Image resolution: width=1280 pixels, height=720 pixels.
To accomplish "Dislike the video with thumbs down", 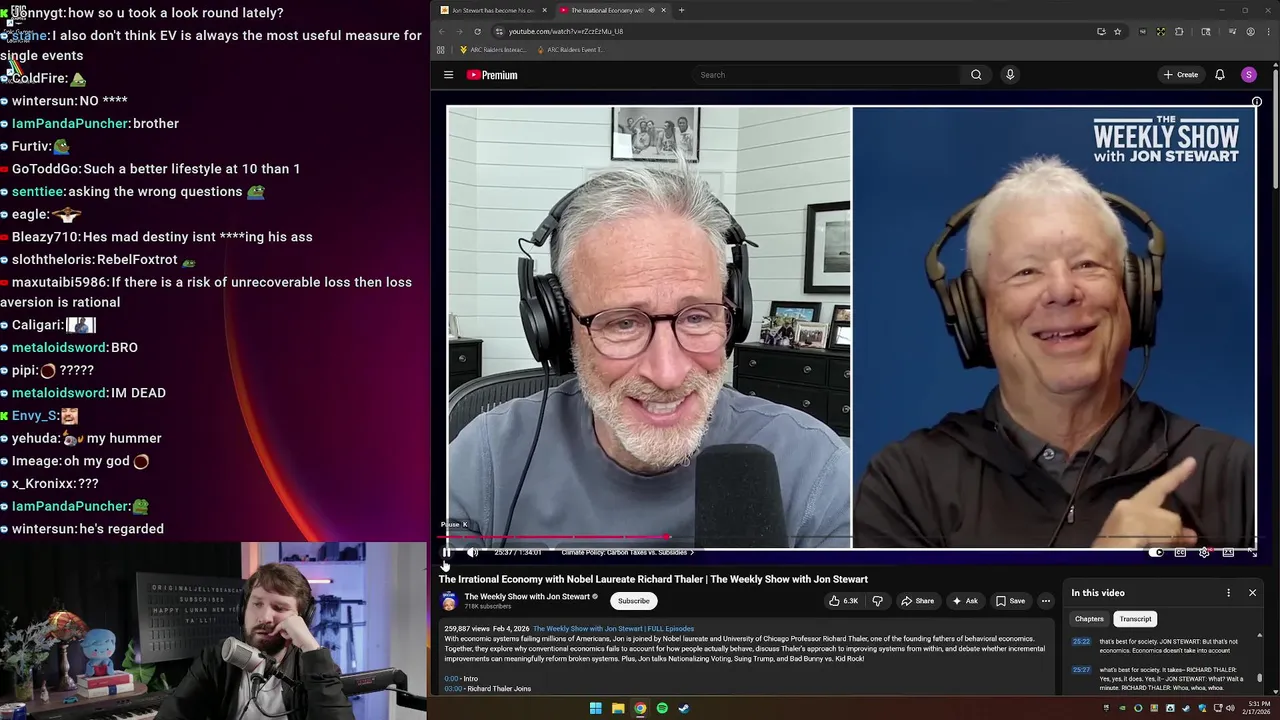I will (x=877, y=601).
